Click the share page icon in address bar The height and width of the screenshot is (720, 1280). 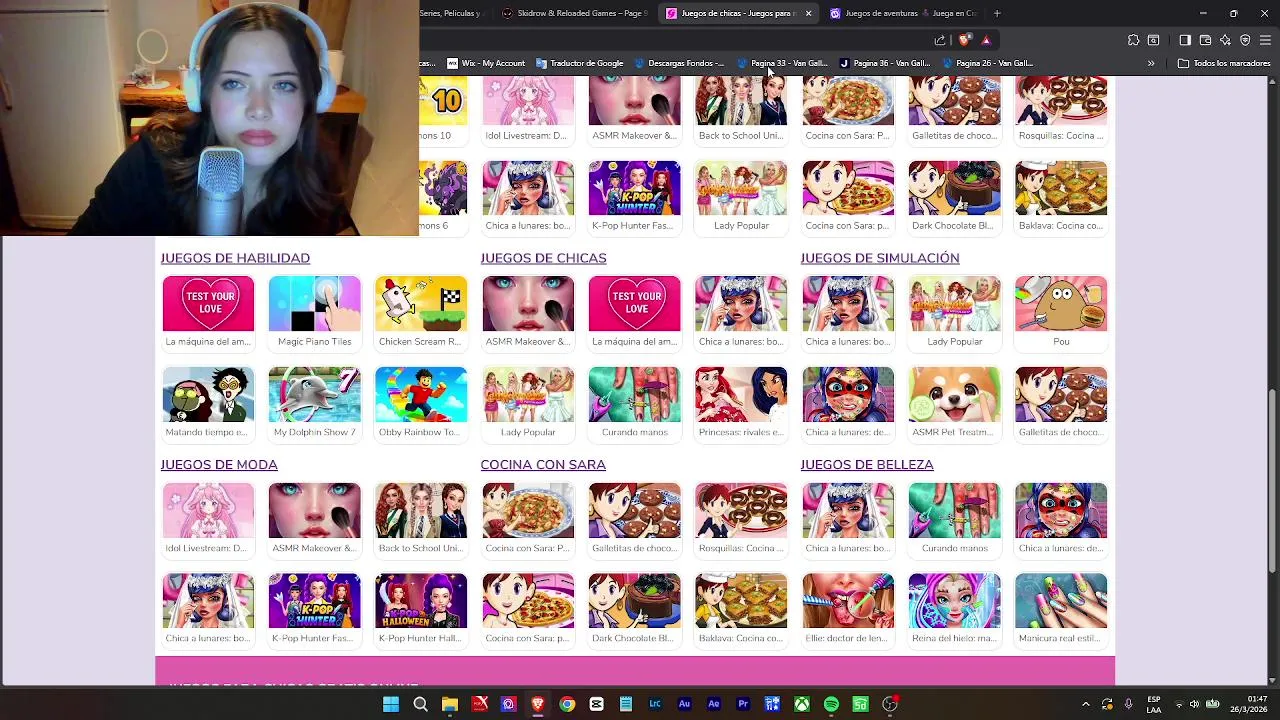point(940,40)
